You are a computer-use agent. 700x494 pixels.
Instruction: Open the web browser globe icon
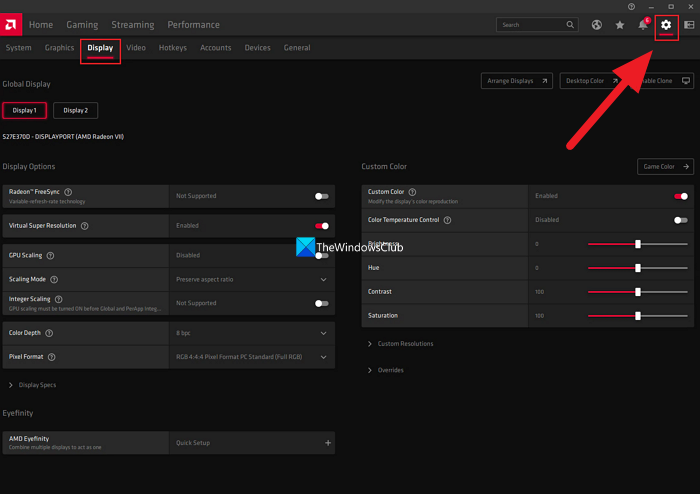tap(597, 25)
